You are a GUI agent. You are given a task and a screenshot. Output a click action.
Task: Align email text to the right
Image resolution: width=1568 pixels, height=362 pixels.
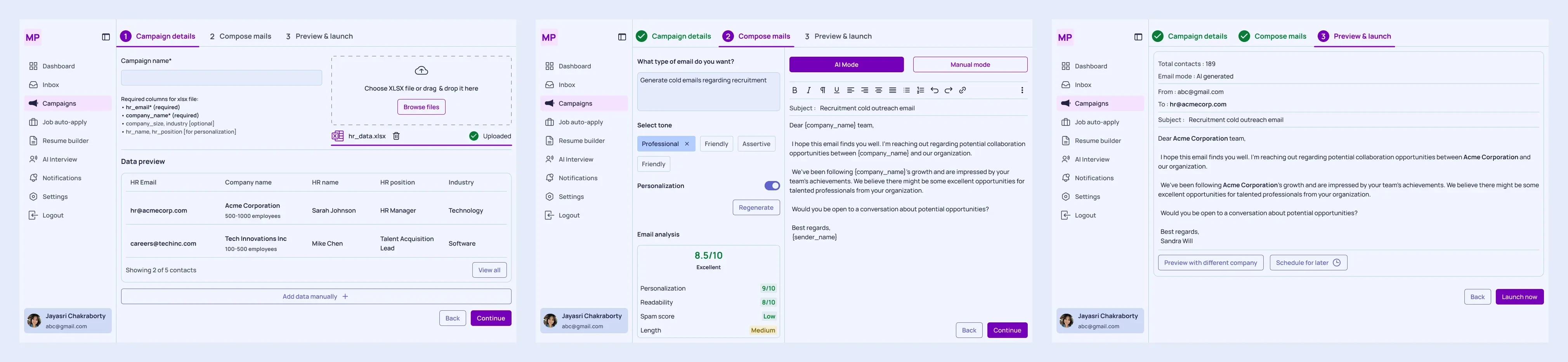864,90
